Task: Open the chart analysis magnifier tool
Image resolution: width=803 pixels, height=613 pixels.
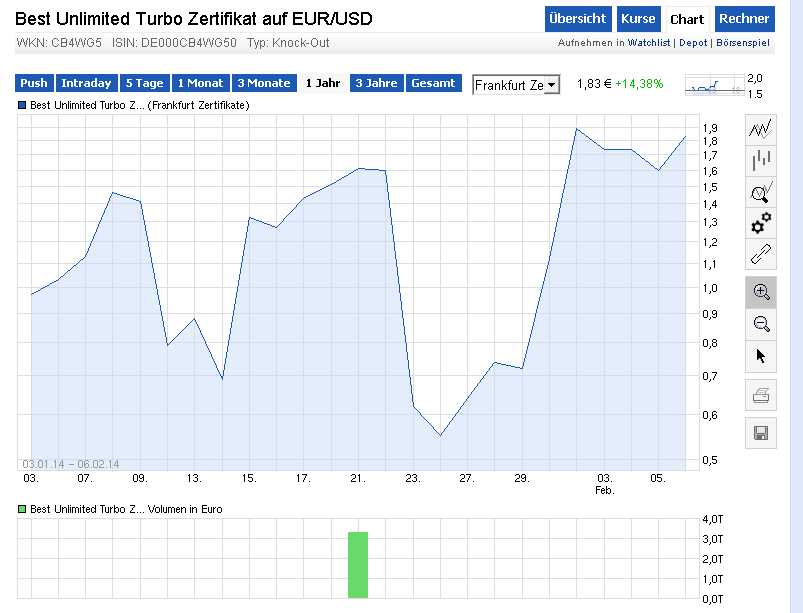Action: coord(761,191)
